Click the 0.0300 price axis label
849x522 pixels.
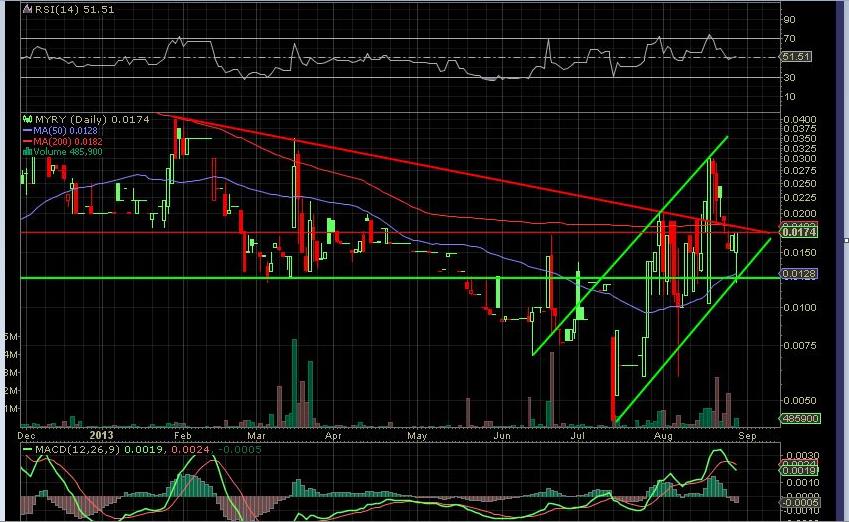click(x=800, y=159)
